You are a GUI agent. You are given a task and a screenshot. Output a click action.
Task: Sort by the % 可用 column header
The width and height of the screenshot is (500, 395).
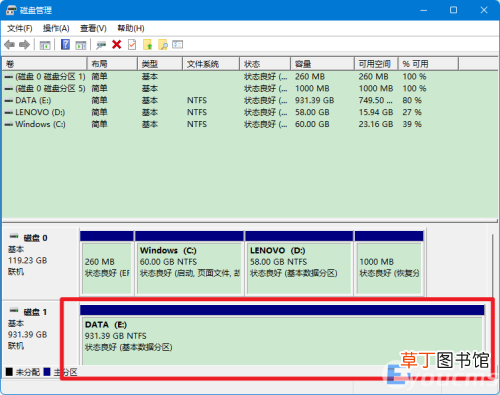click(428, 64)
